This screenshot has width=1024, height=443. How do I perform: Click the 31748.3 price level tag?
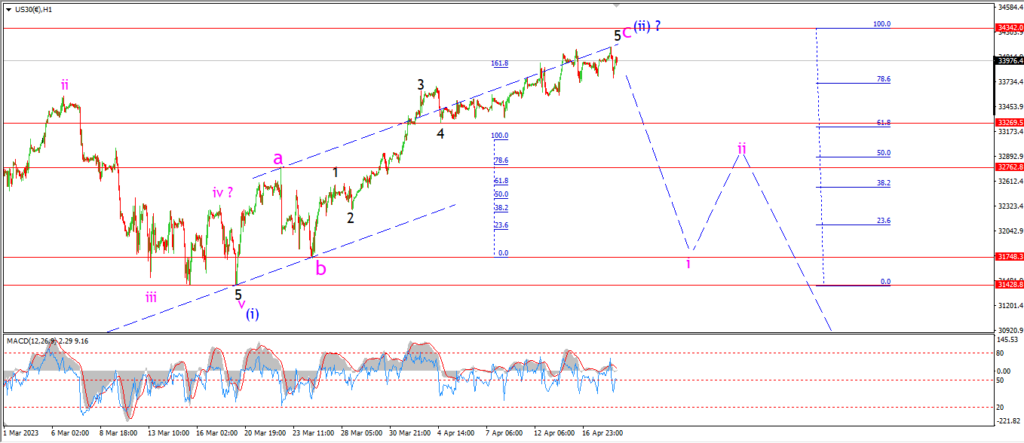[1009, 257]
